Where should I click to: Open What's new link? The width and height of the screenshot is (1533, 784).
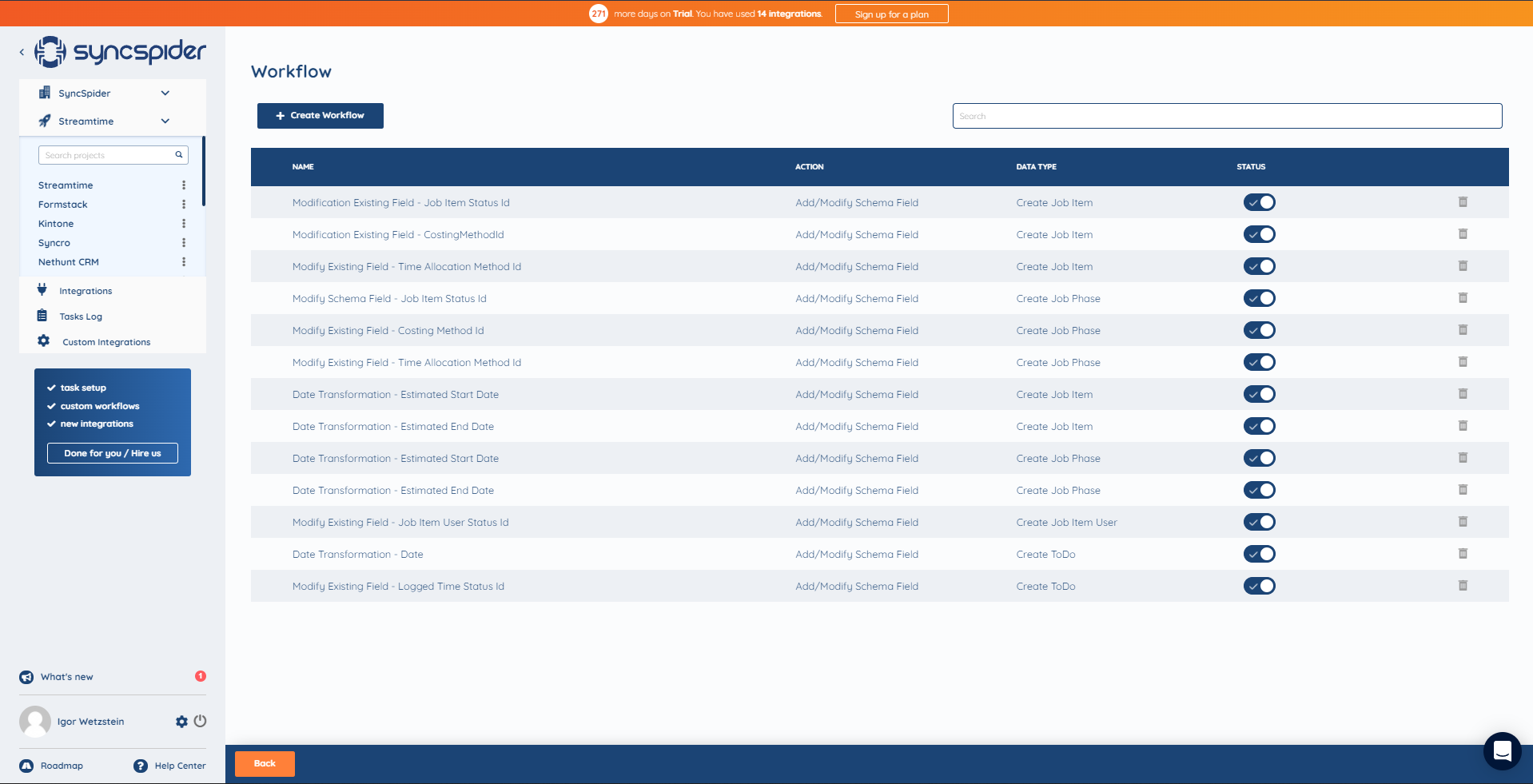click(67, 677)
